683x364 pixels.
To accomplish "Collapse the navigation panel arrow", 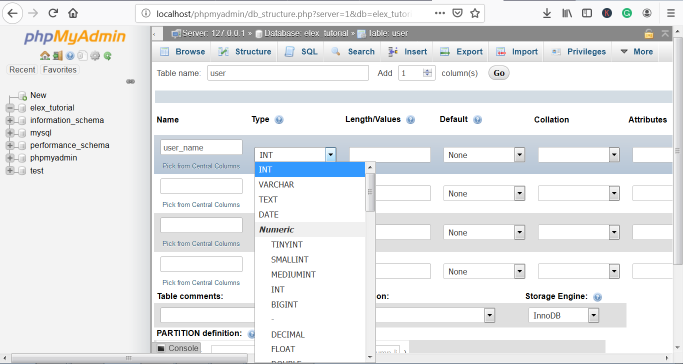I will point(155,34).
